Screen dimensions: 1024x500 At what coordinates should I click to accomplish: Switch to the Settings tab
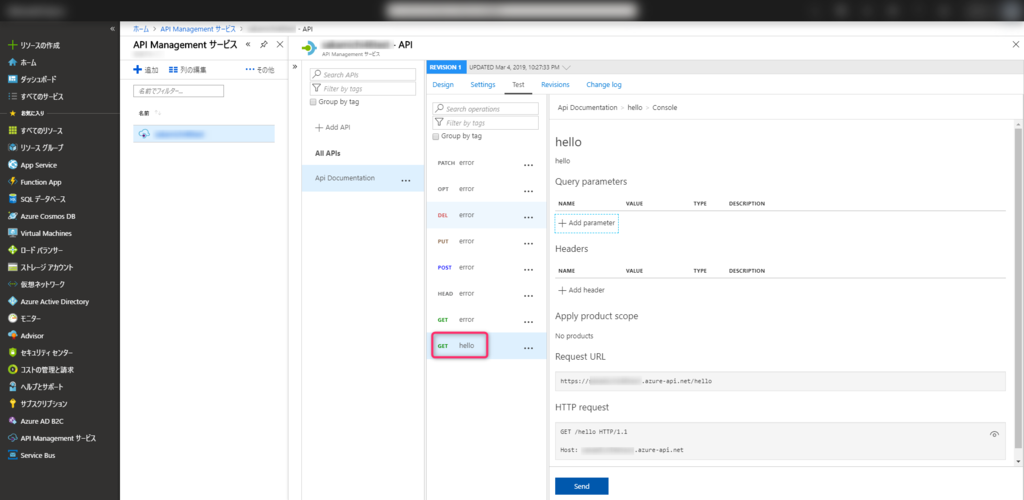(483, 85)
